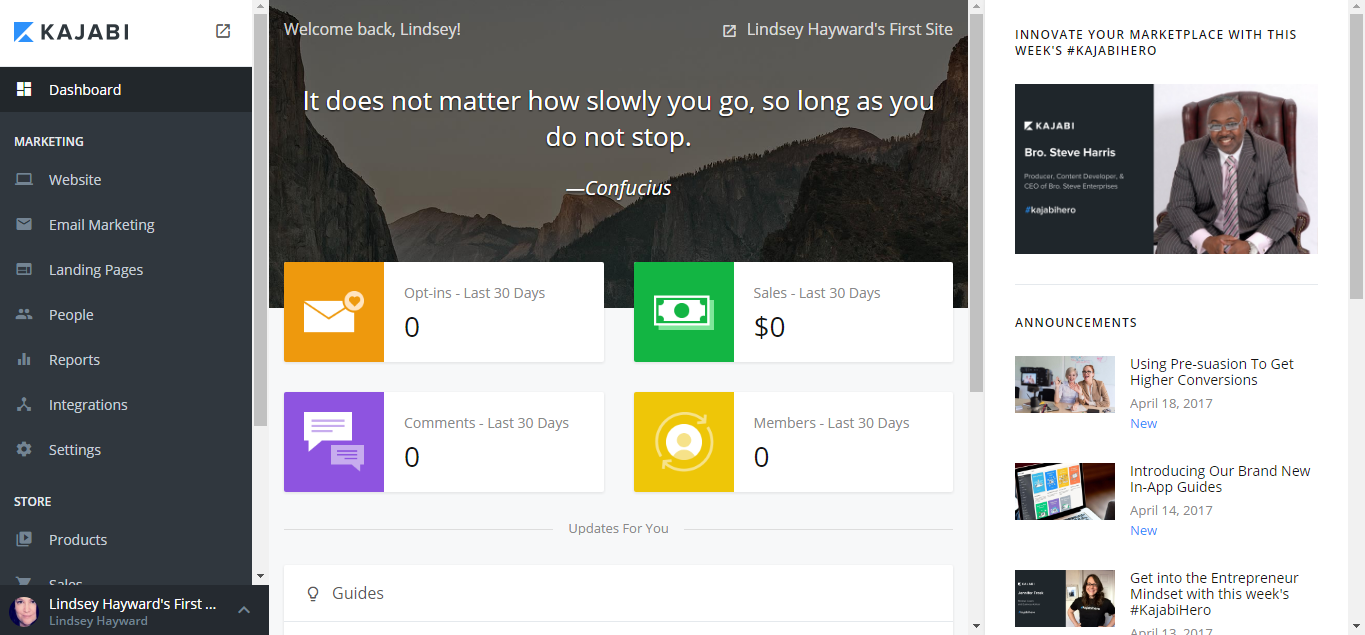Click the Products icon in the Store section
1365x635 pixels.
pos(24,540)
